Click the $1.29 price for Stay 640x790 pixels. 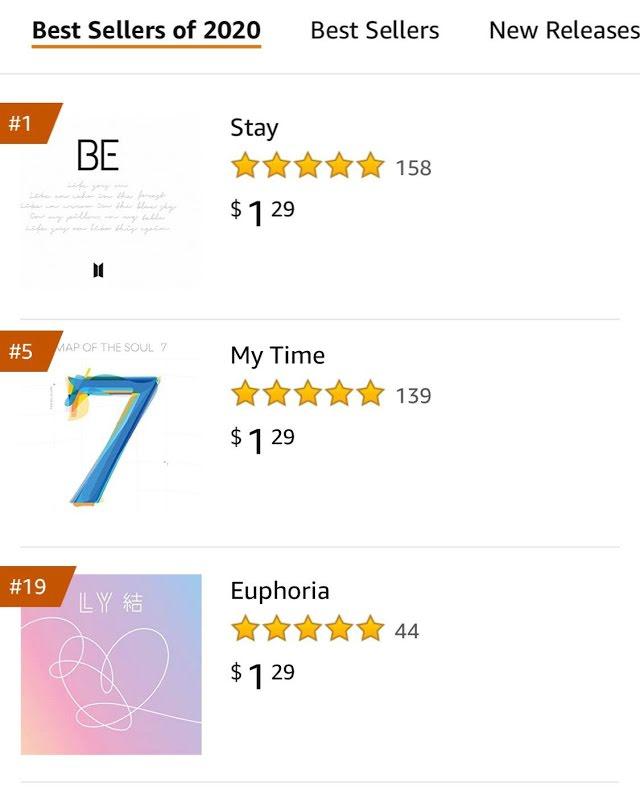click(x=263, y=212)
